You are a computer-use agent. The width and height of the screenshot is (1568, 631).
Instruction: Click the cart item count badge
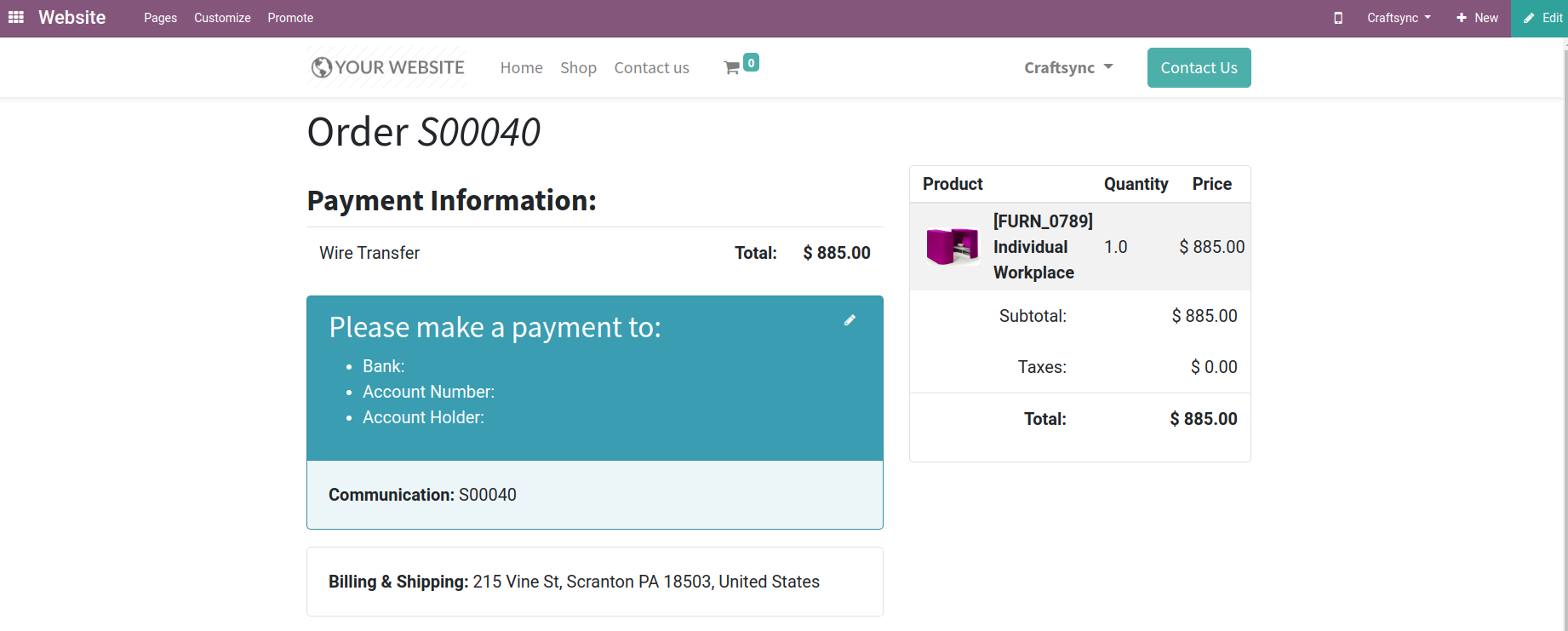751,62
